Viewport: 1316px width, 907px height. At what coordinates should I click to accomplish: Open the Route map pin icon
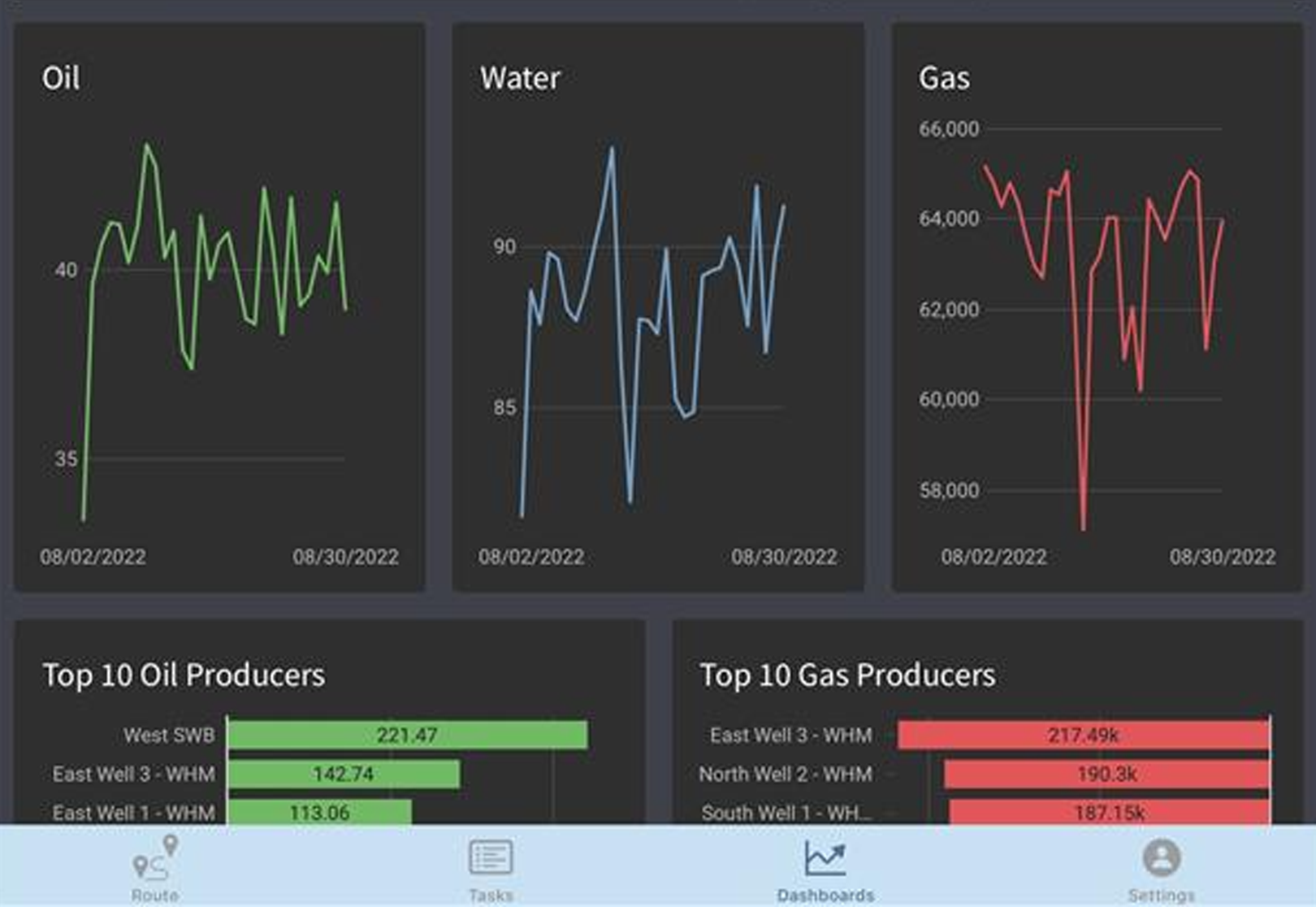point(154,858)
